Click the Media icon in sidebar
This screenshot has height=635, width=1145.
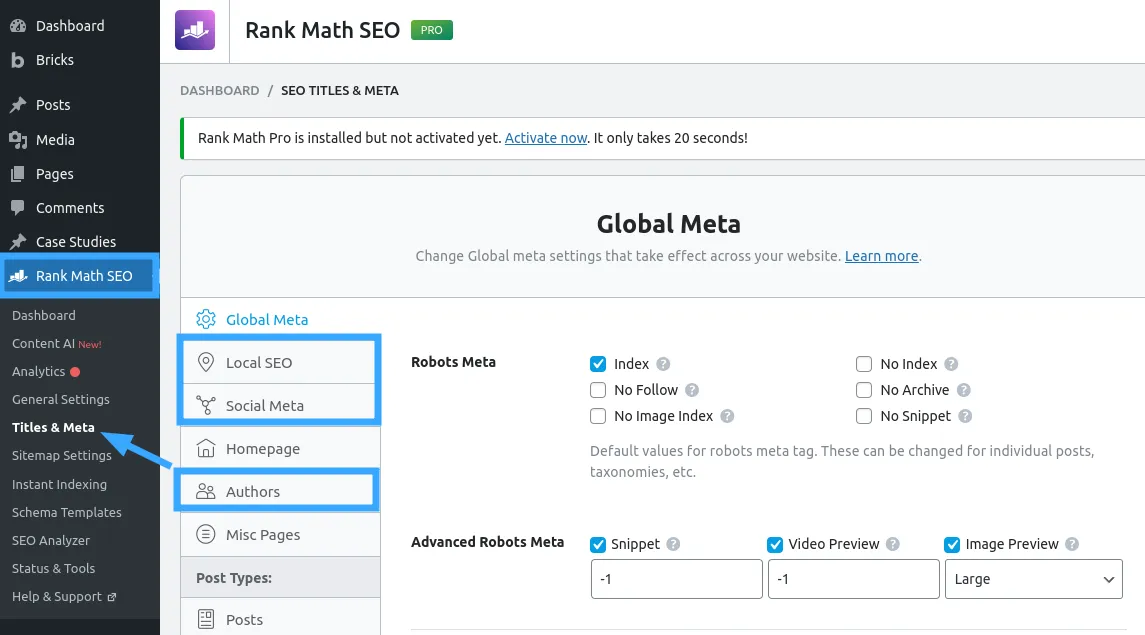[18, 139]
